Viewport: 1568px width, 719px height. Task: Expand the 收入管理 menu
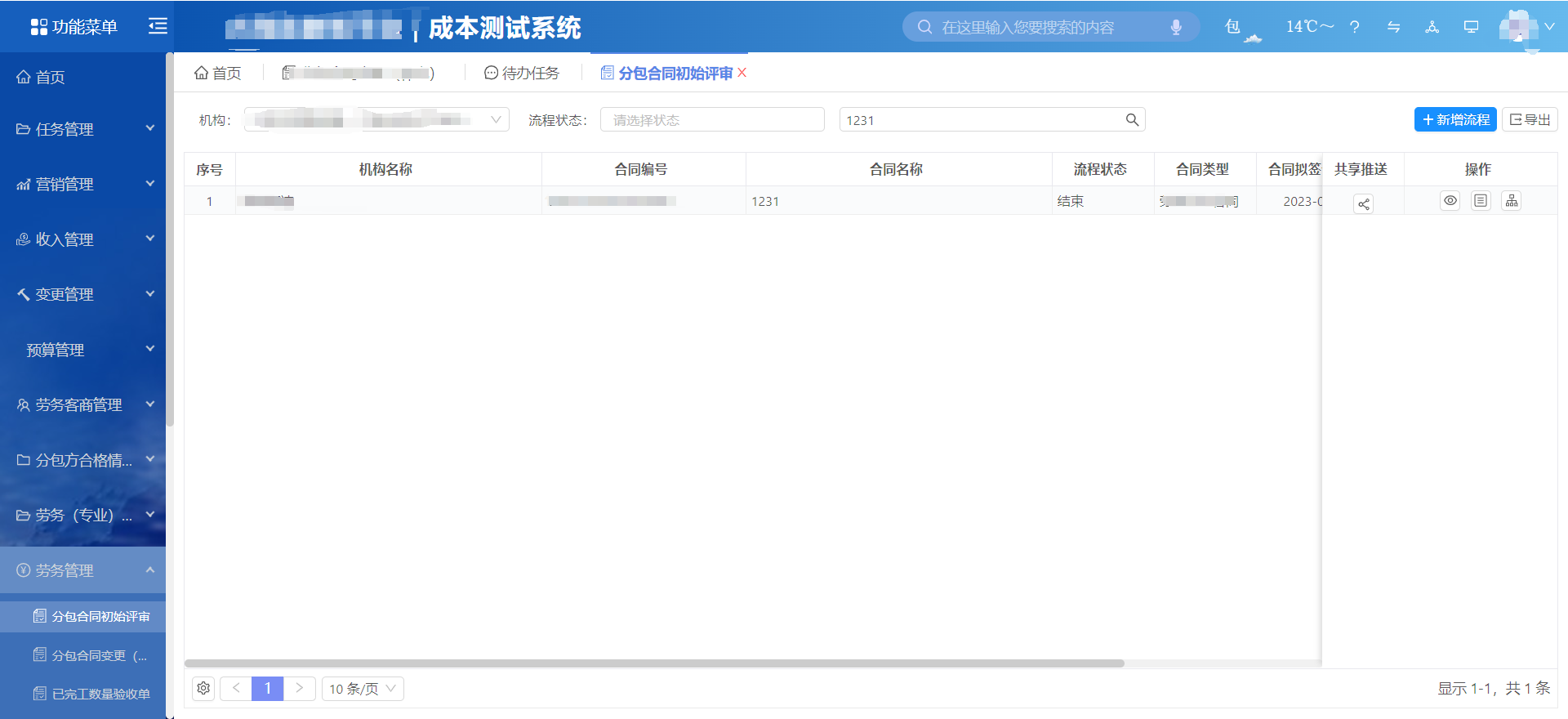82,239
